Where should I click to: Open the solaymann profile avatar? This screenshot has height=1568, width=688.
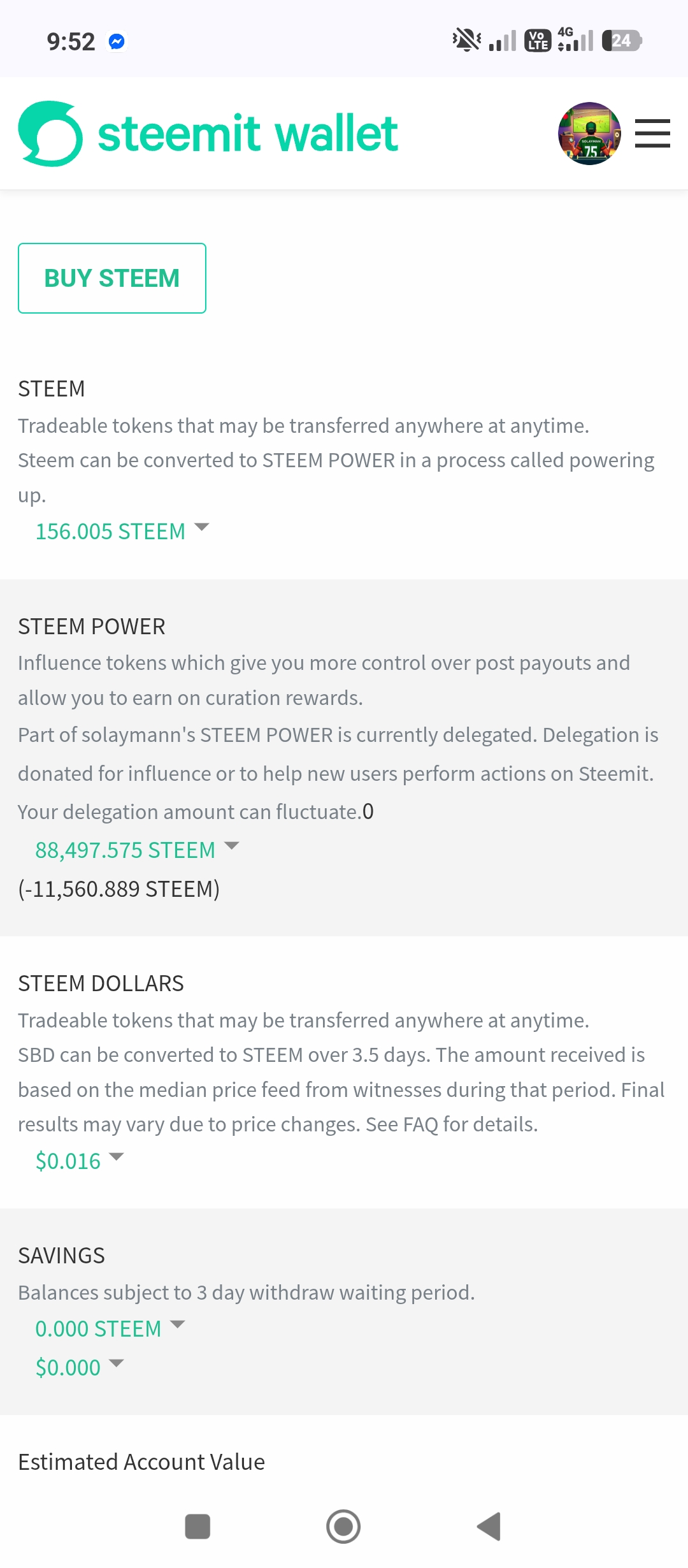pyautogui.click(x=589, y=134)
